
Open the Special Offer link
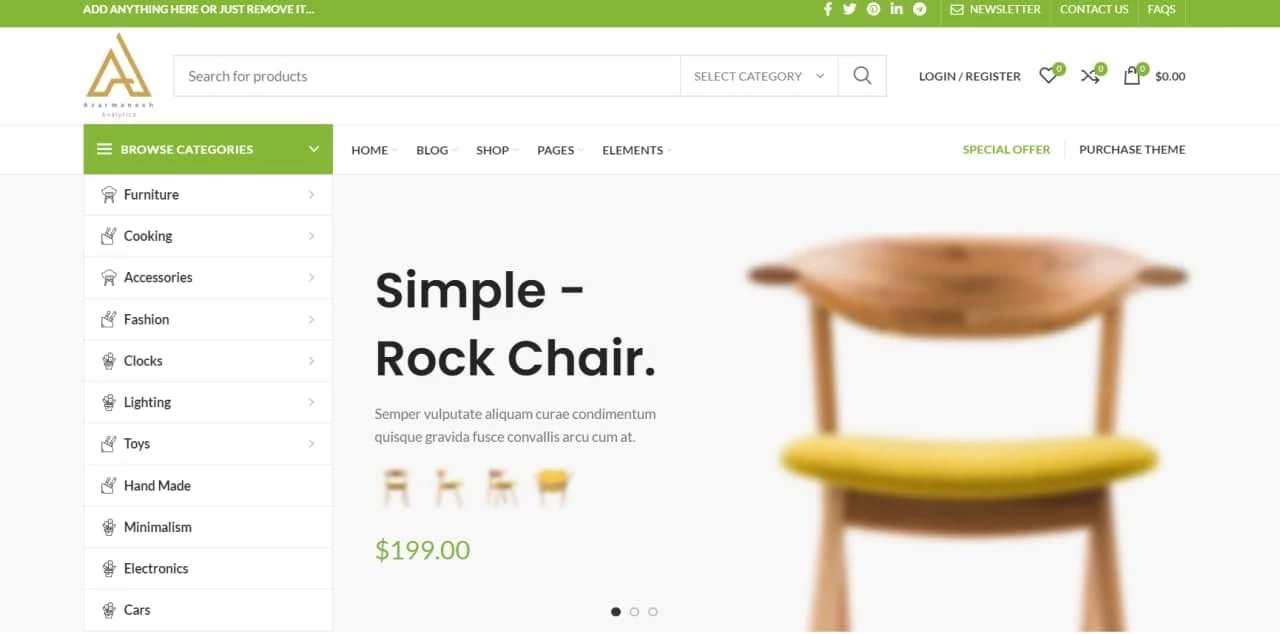pos(1006,149)
